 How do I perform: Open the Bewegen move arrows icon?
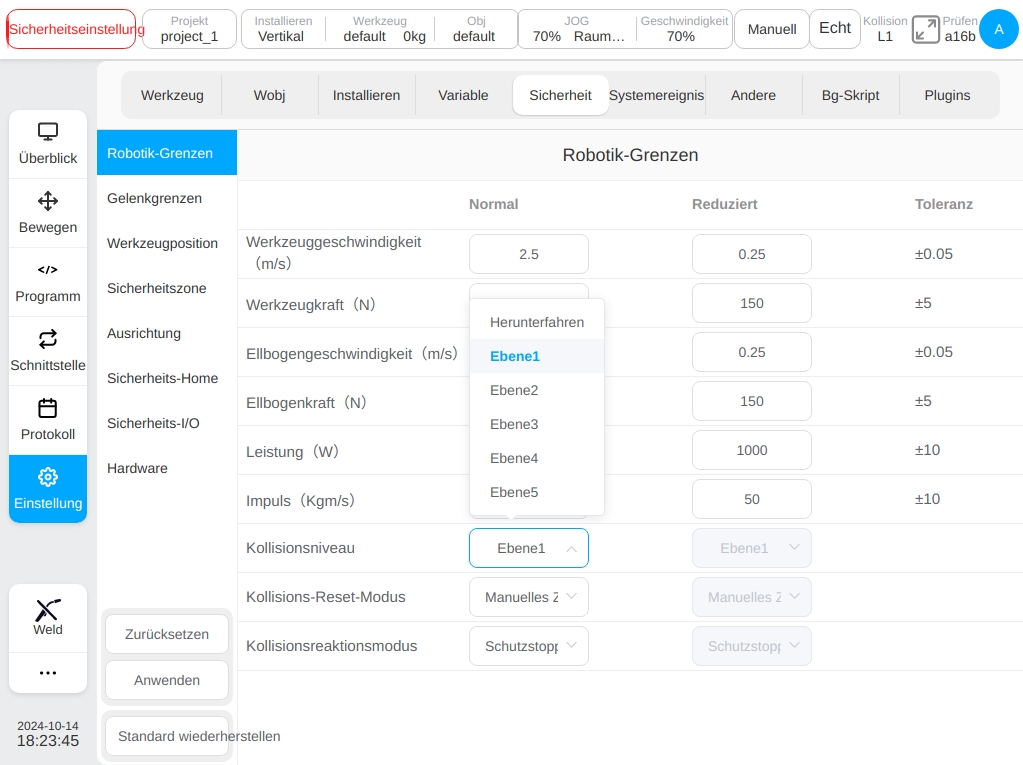tap(48, 201)
